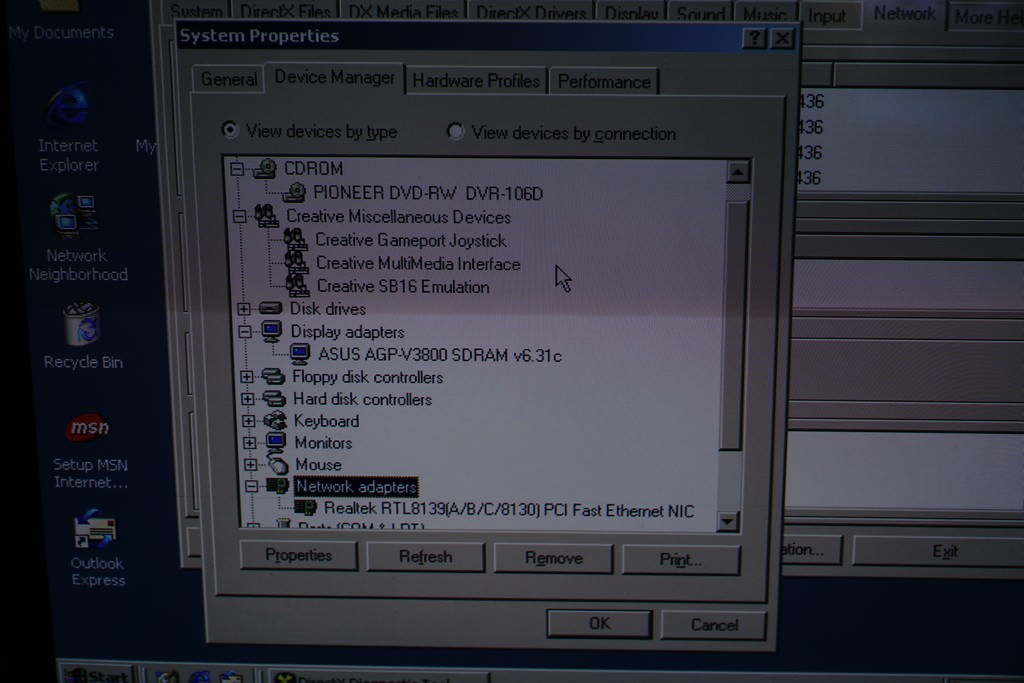This screenshot has height=683, width=1024.
Task: Click the device list scroll down arrow
Action: point(728,521)
